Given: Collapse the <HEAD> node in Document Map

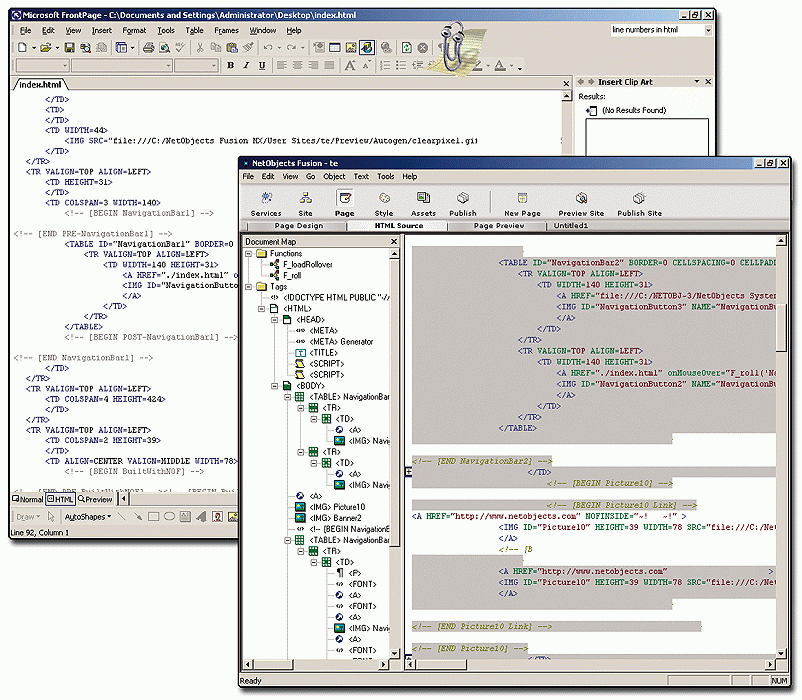Looking at the screenshot, I should pos(275,320).
